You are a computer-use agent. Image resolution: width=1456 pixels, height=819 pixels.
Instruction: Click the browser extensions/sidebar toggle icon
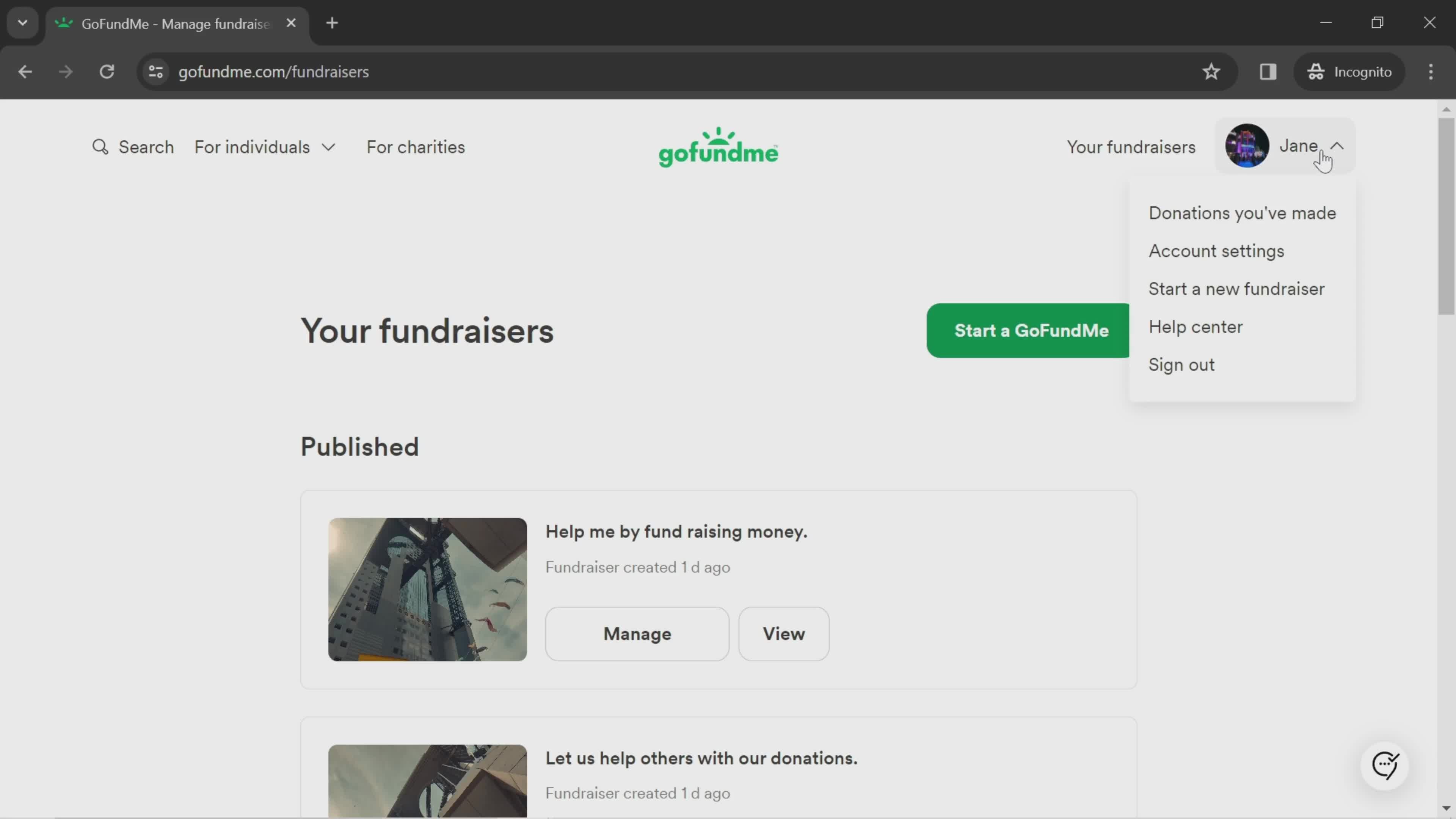click(x=1267, y=71)
